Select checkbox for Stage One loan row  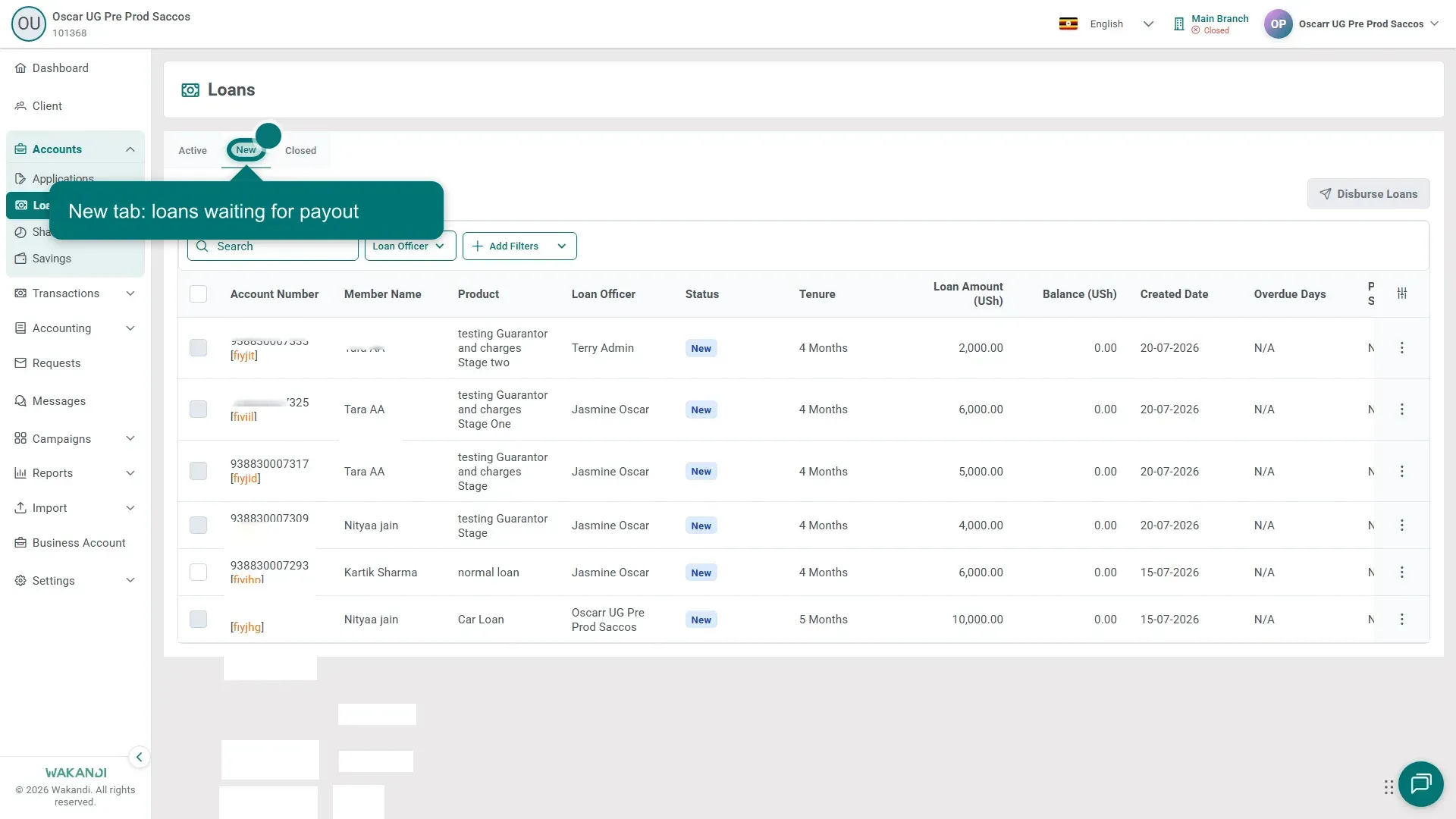198,409
